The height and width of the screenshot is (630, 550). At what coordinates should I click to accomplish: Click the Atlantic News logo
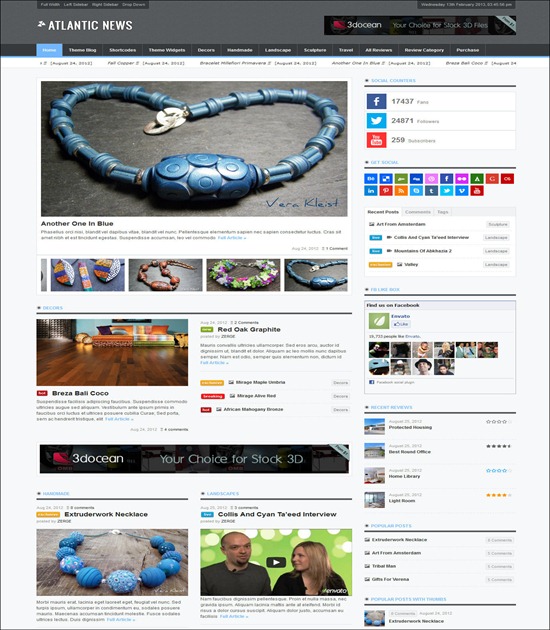pyautogui.click(x=85, y=25)
